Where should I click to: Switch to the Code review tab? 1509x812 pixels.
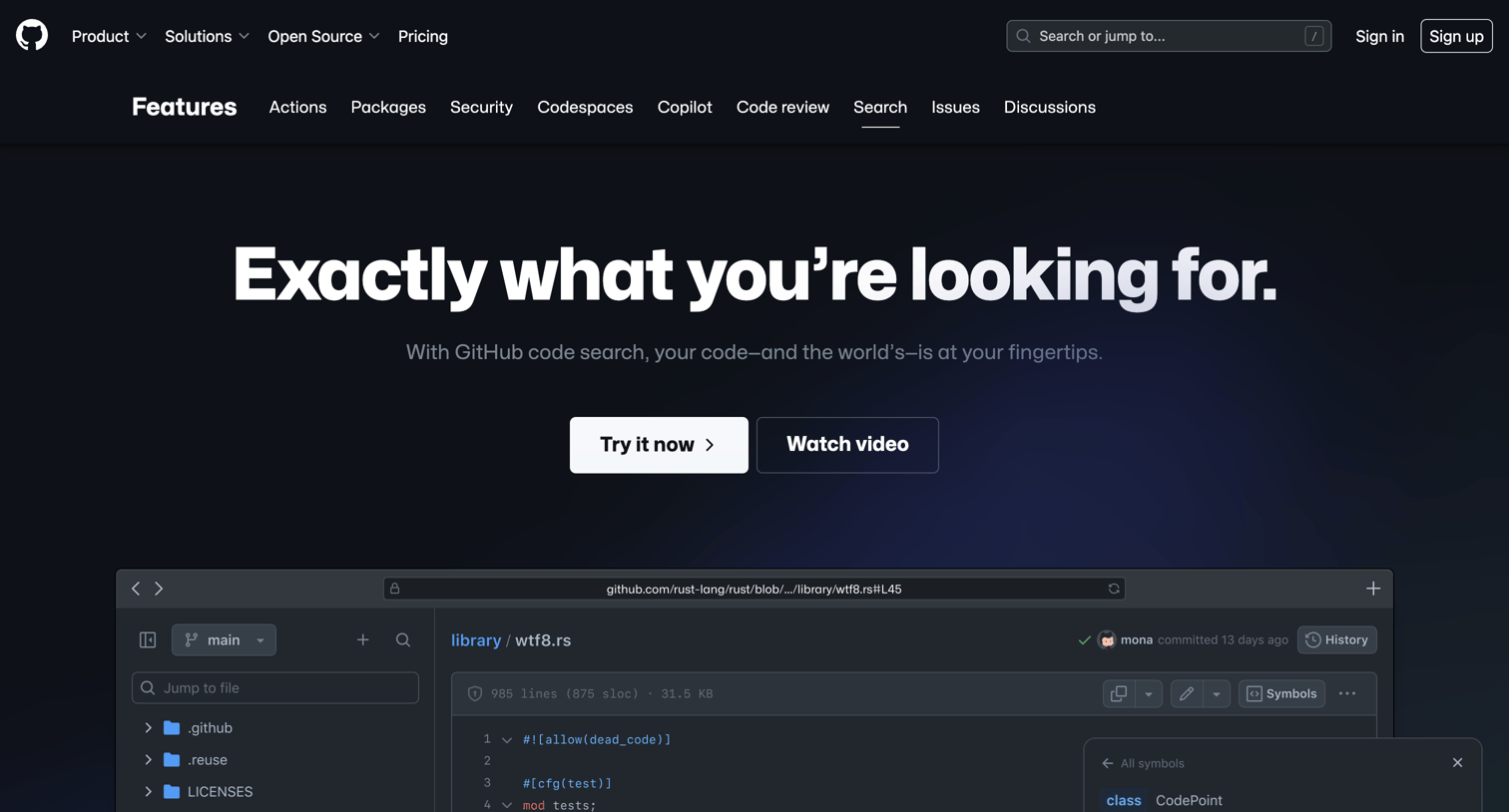coord(782,107)
